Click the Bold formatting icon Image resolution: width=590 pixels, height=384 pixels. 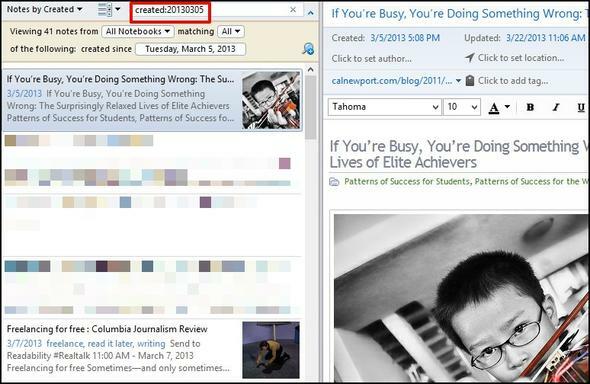click(x=530, y=107)
